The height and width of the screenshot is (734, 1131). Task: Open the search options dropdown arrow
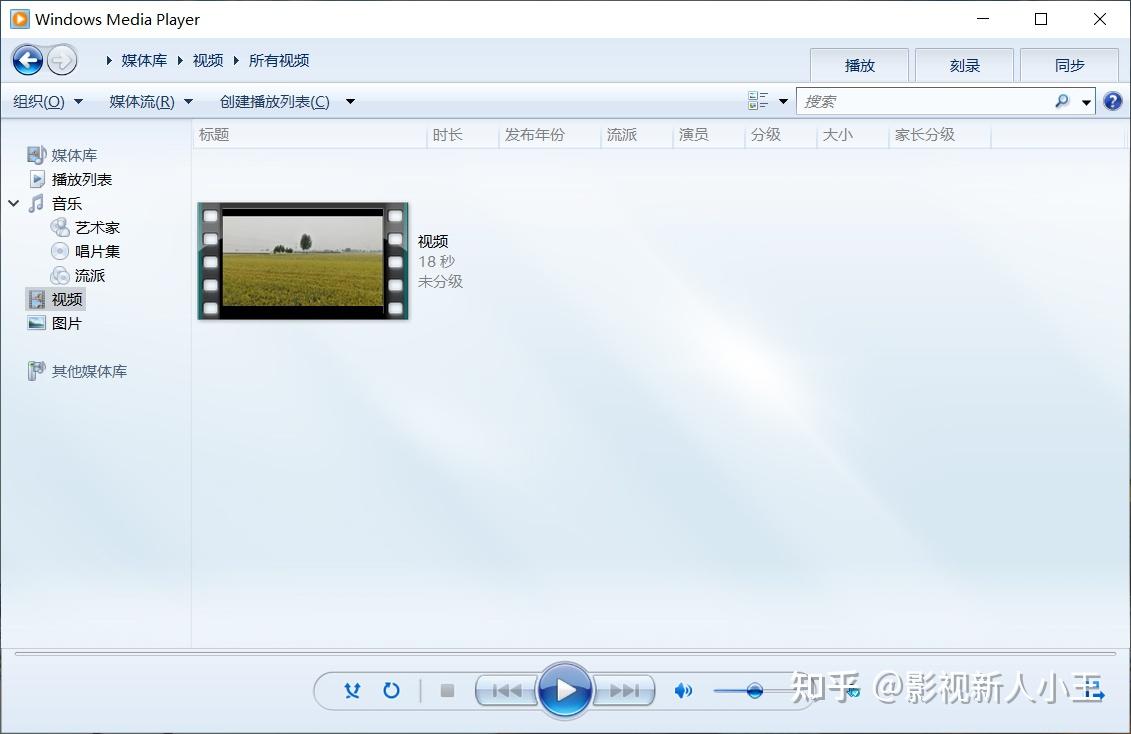(x=1083, y=100)
